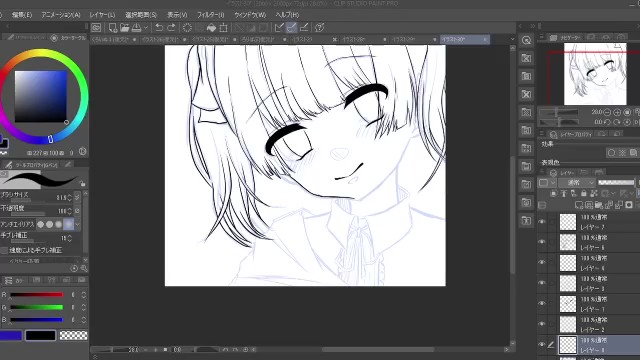The height and width of the screenshot is (360, 640).
Task: Click New Raster Layer icon in Layer panel
Action: tap(579, 205)
